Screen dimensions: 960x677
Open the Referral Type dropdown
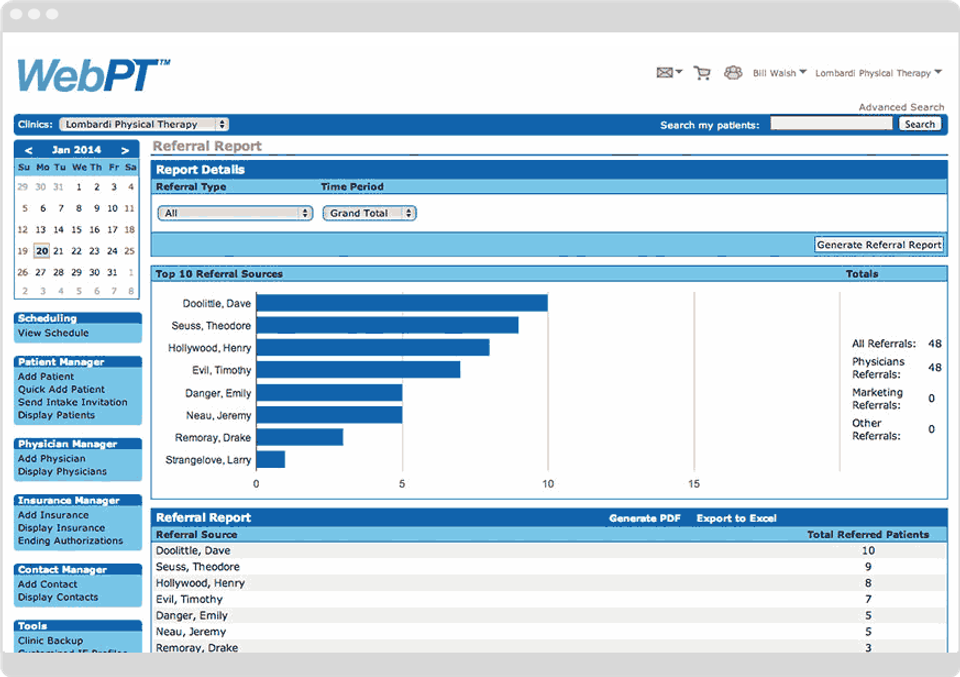pyautogui.click(x=236, y=213)
